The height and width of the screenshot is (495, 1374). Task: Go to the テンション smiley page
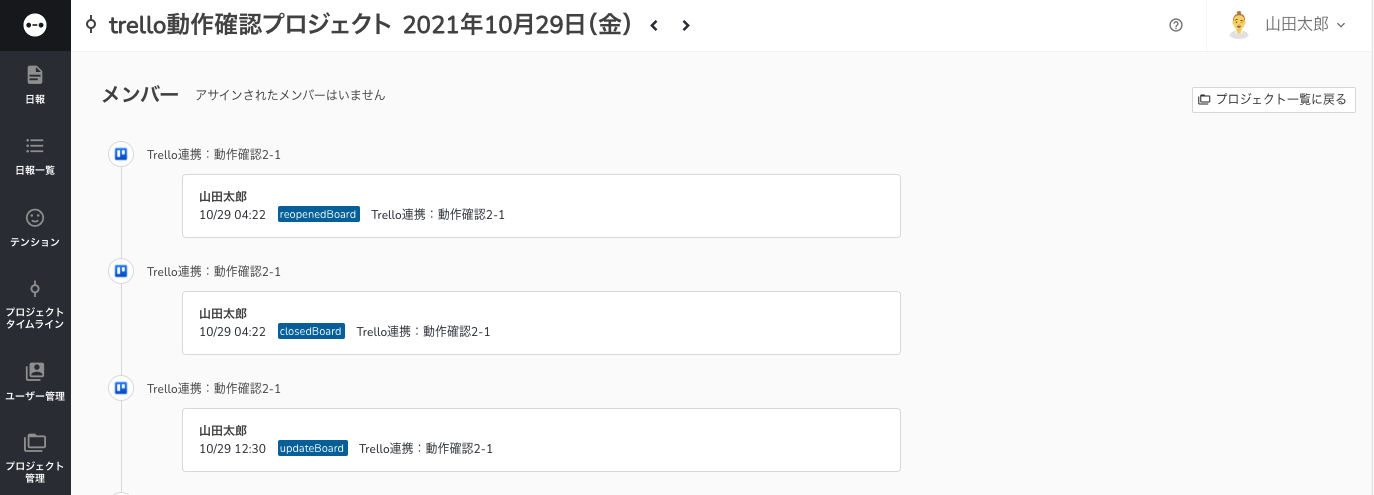pos(35,228)
